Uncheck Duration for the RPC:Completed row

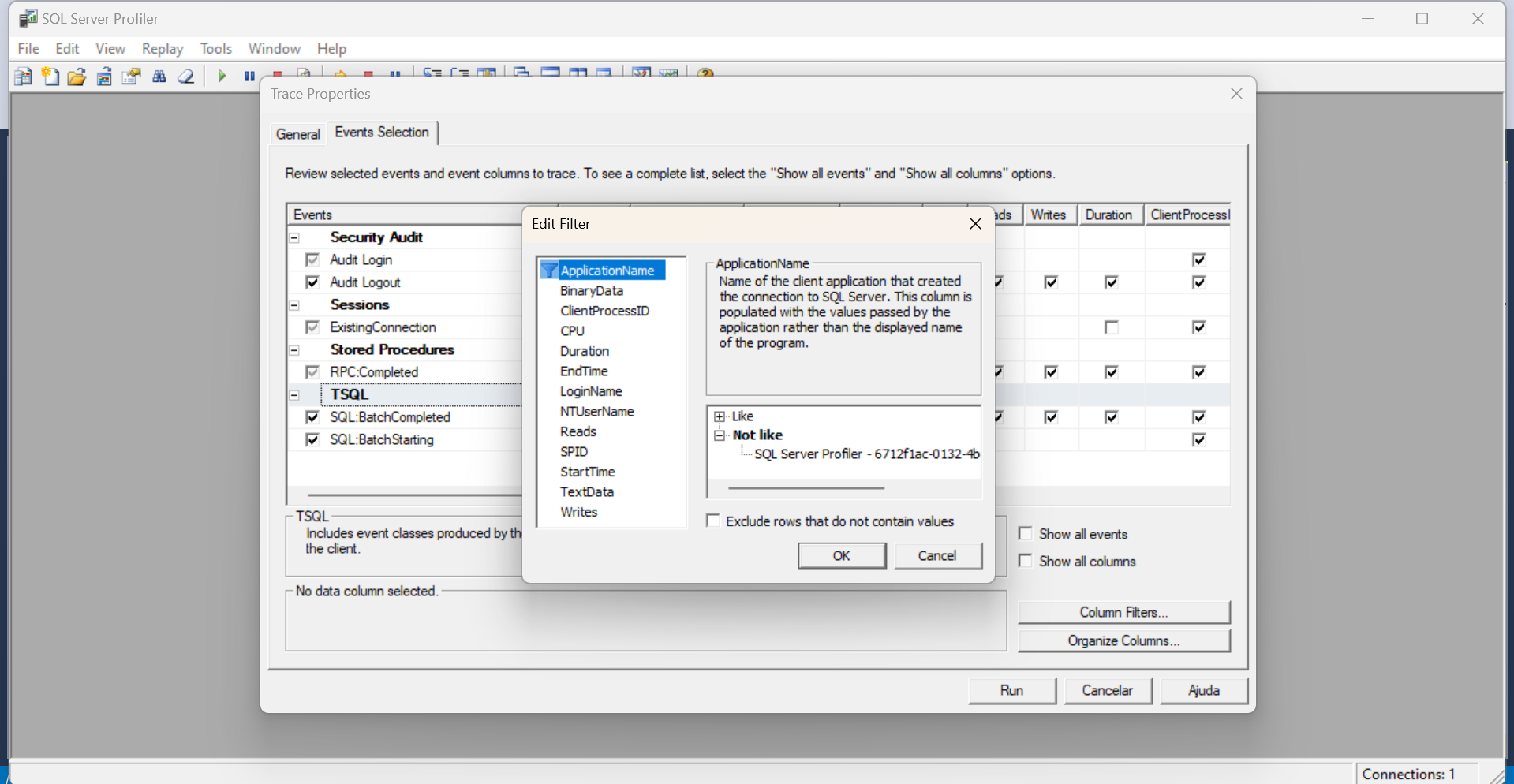(x=1112, y=372)
